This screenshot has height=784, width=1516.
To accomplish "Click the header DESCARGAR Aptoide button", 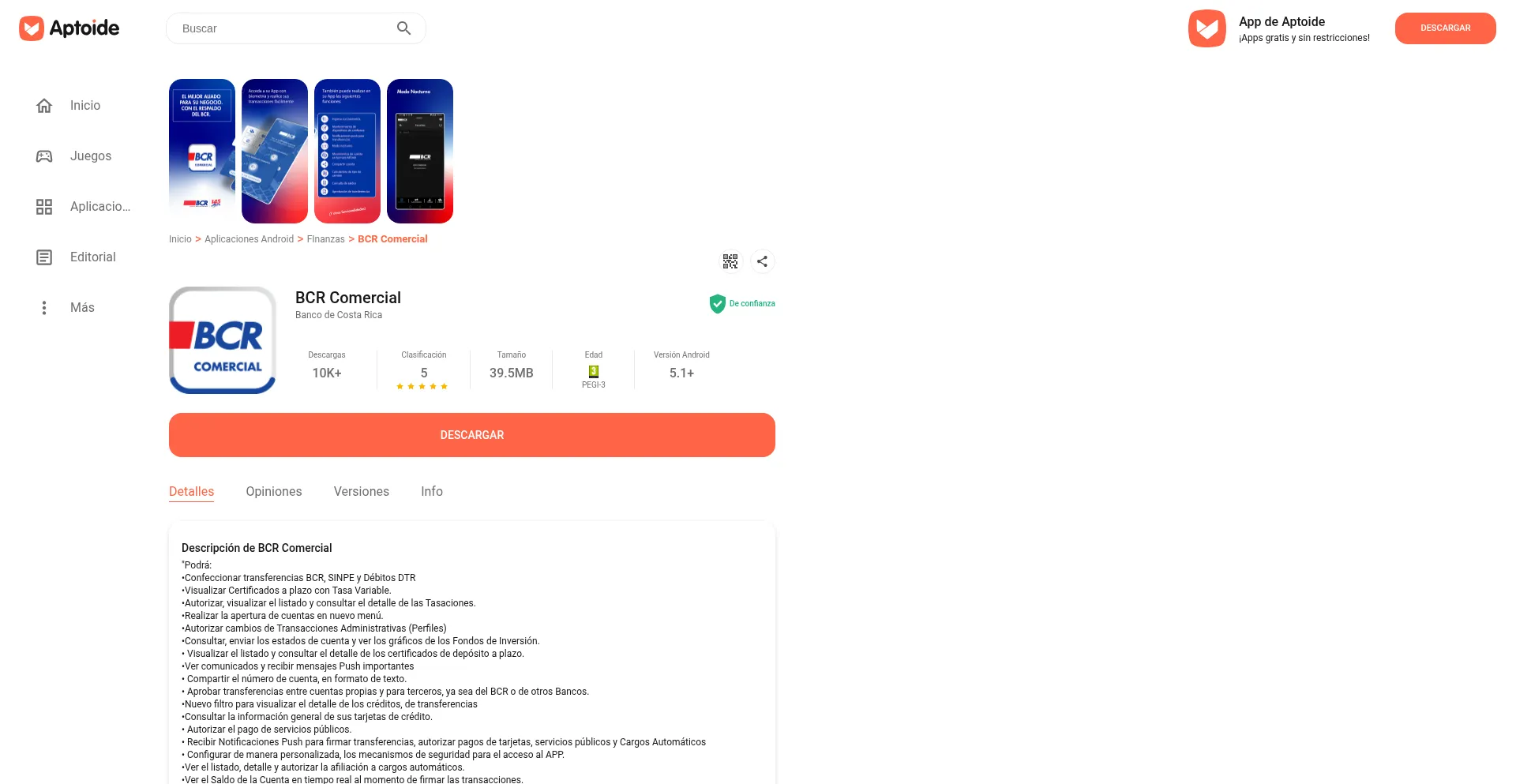I will point(1446,28).
